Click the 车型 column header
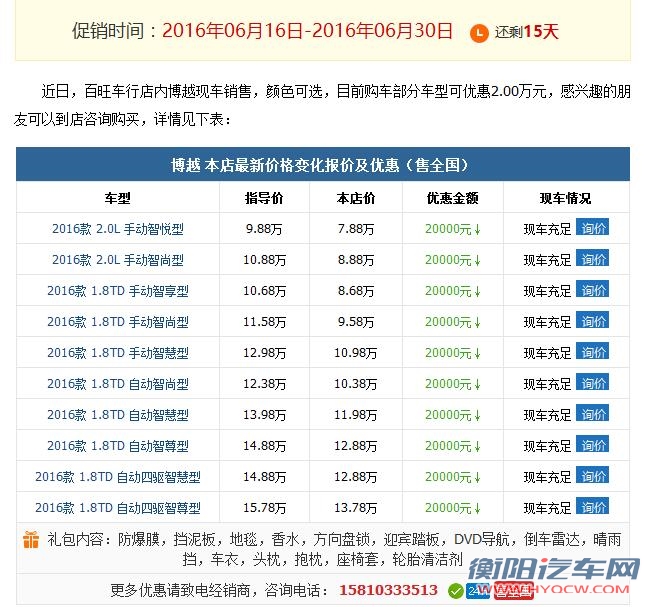This screenshot has width=651, height=607. pyautogui.click(x=117, y=198)
